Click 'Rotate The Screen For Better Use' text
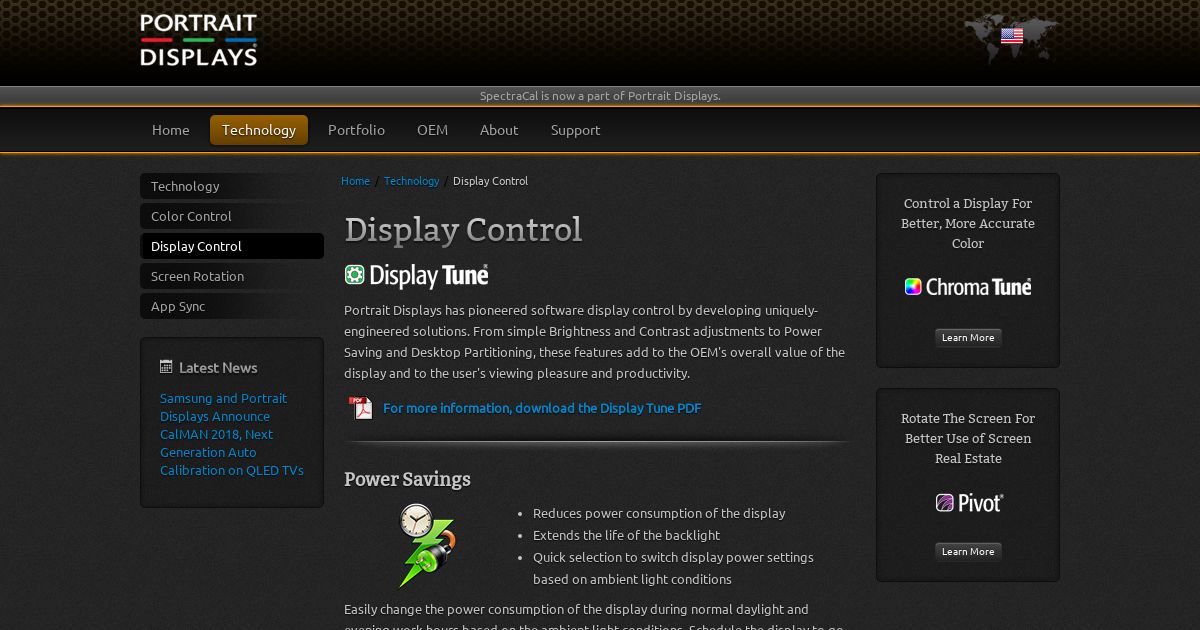Viewport: 1200px width, 630px height. click(968, 438)
